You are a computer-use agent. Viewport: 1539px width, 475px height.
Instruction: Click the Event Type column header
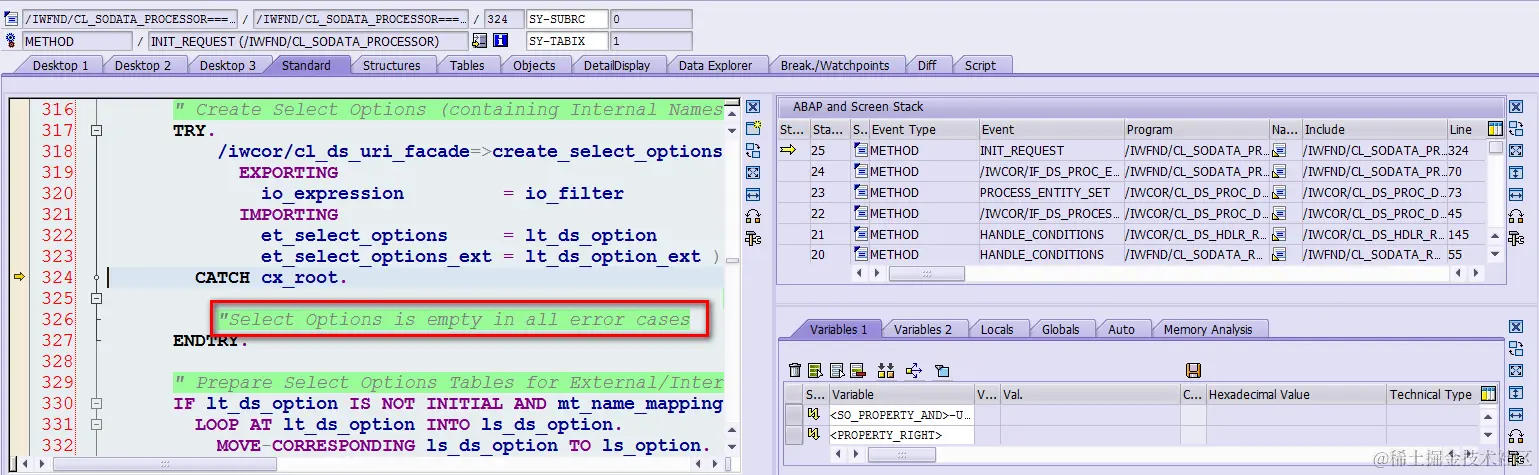coord(923,129)
